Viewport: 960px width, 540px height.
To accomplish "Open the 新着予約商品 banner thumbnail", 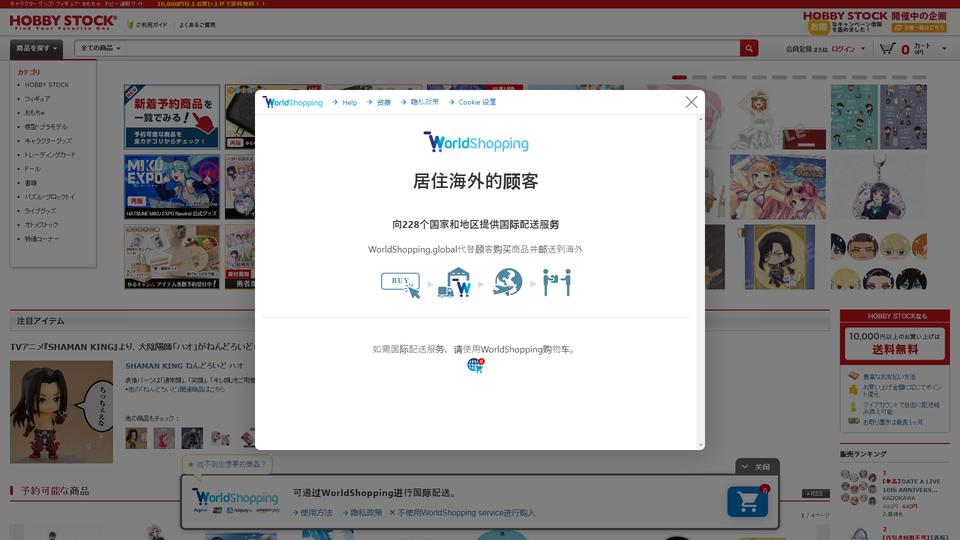I will point(171,116).
